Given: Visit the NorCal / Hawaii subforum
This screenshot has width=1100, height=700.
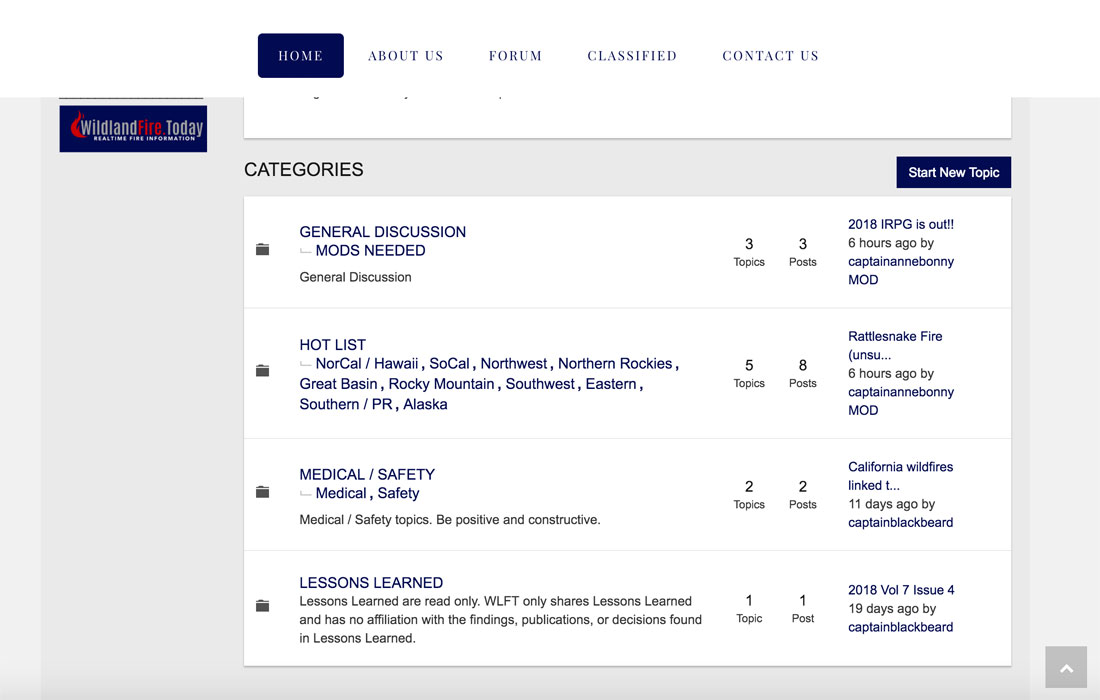Looking at the screenshot, I should click(x=366, y=364).
